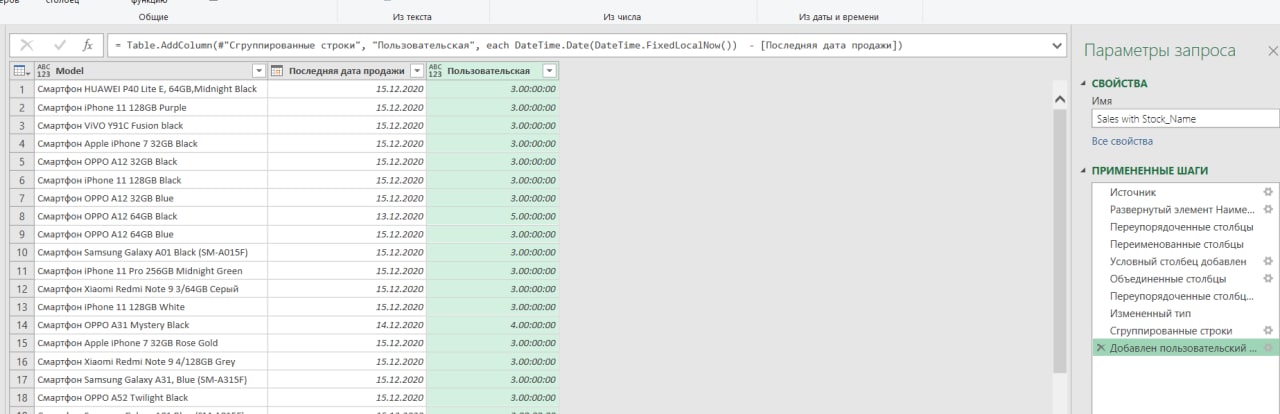This screenshot has height=414, width=1280.
Task: Click cell Смартфон HUAWEI P40 Lite E, 64GB,Midnight Black
Action: (151, 89)
